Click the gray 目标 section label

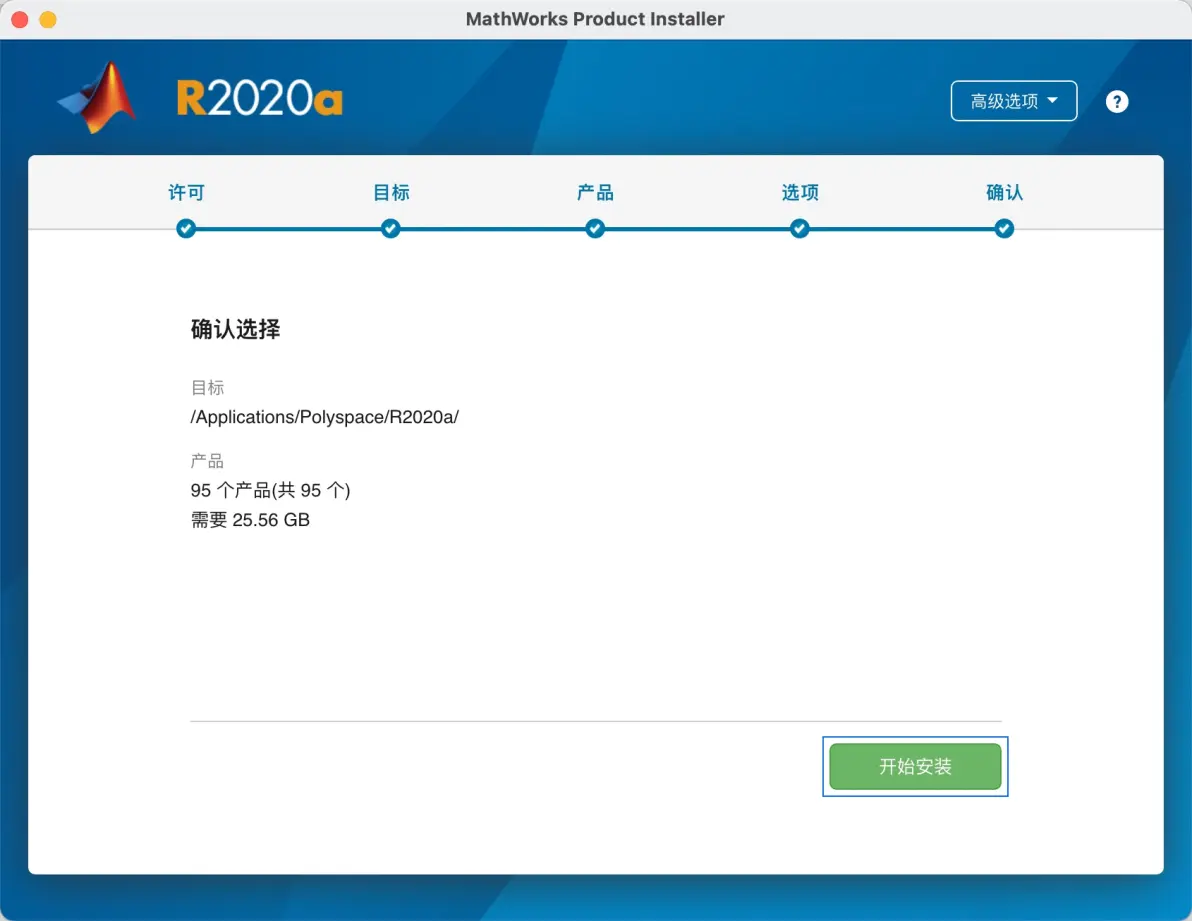207,388
